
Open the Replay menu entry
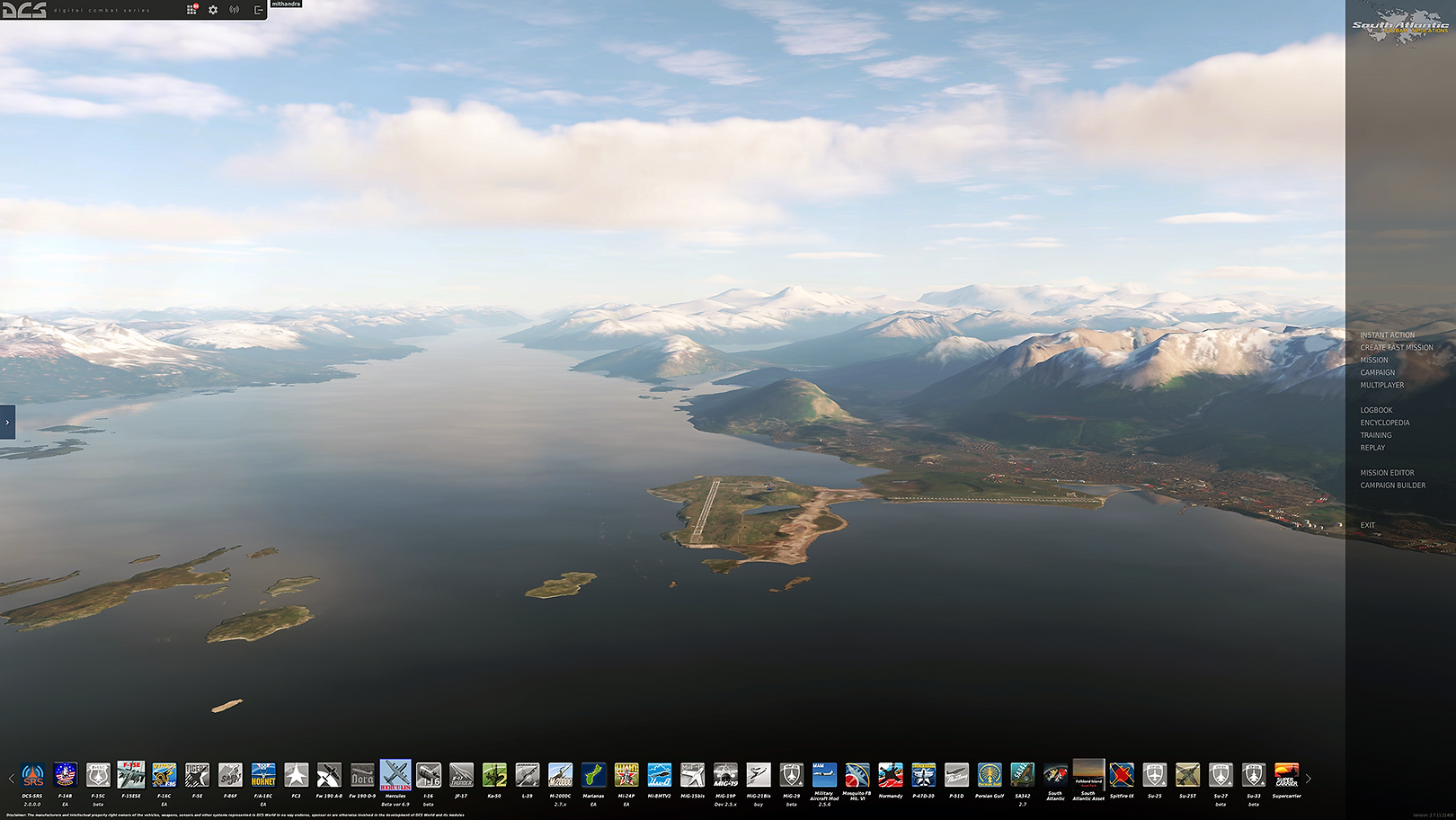click(x=1372, y=449)
